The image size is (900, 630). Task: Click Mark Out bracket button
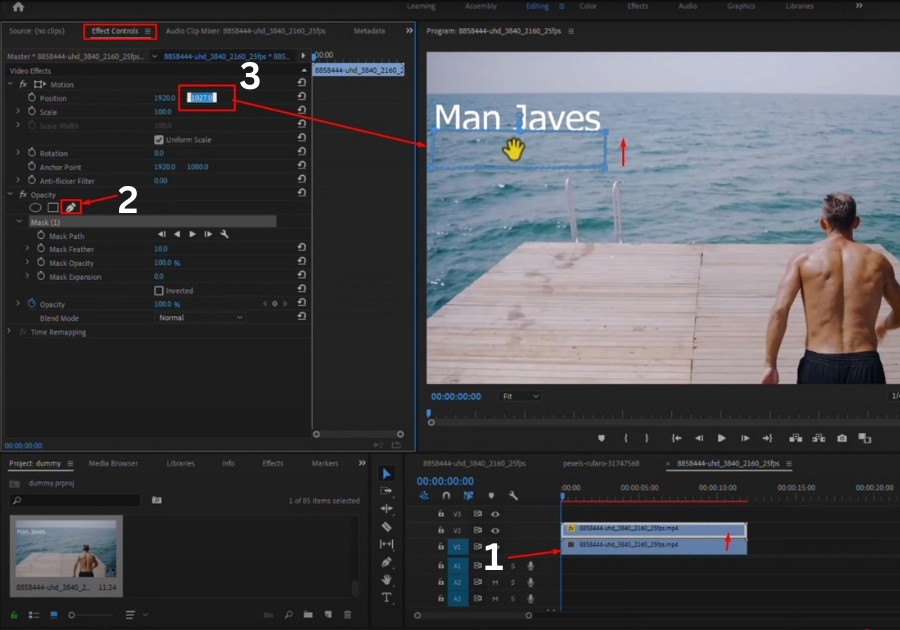[x=647, y=438]
